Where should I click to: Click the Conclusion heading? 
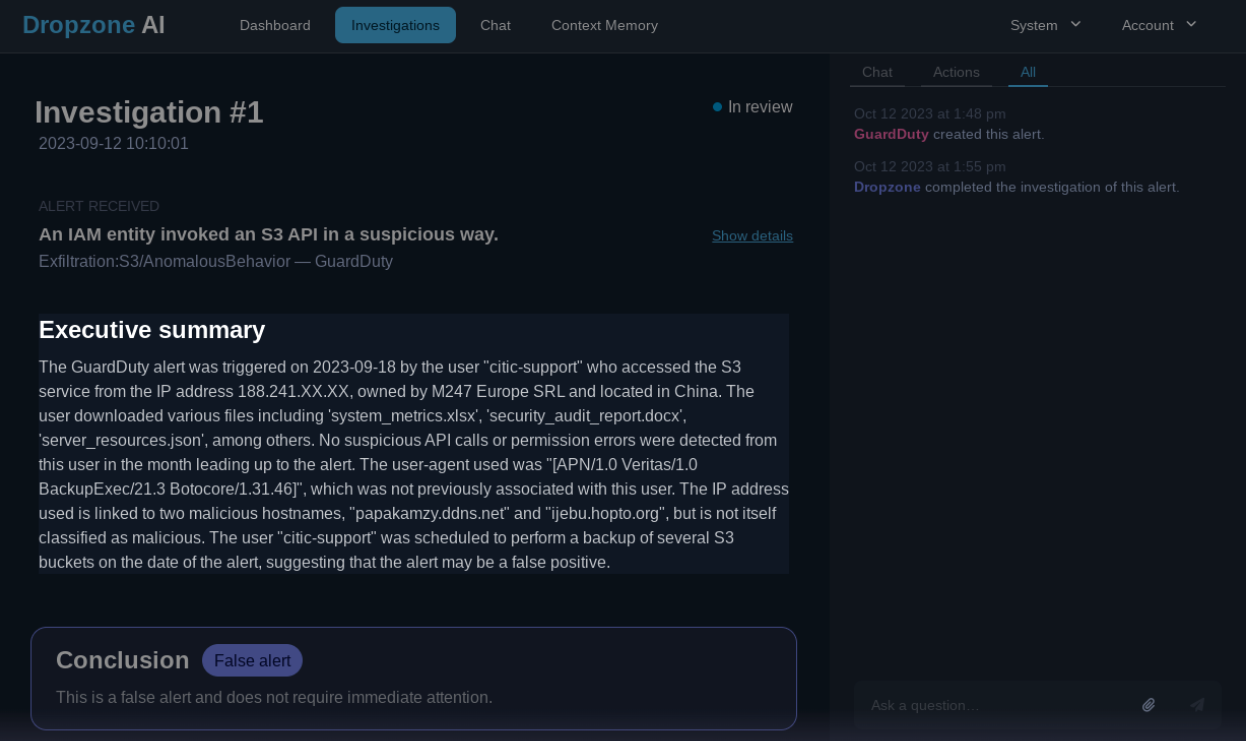[122, 660]
